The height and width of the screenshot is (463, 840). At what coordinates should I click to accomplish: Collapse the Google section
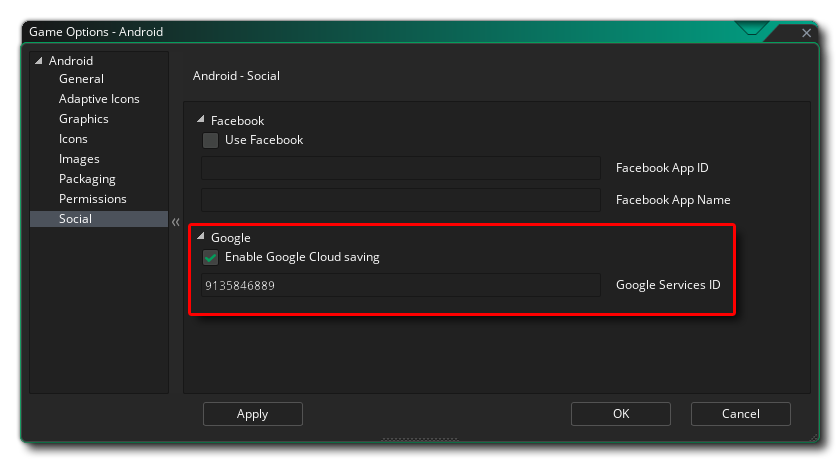coord(201,236)
